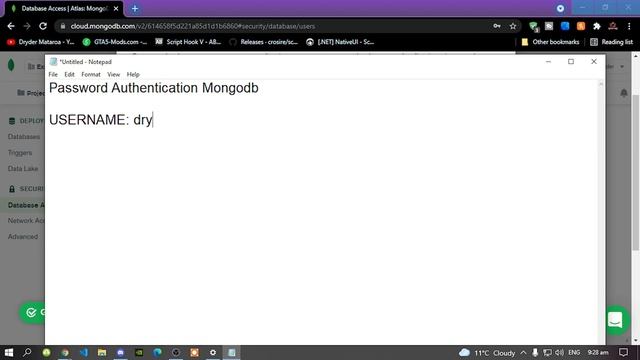Click the microphone tray icon
Image resolution: width=640 pixels, height=360 pixels.
(x=535, y=353)
